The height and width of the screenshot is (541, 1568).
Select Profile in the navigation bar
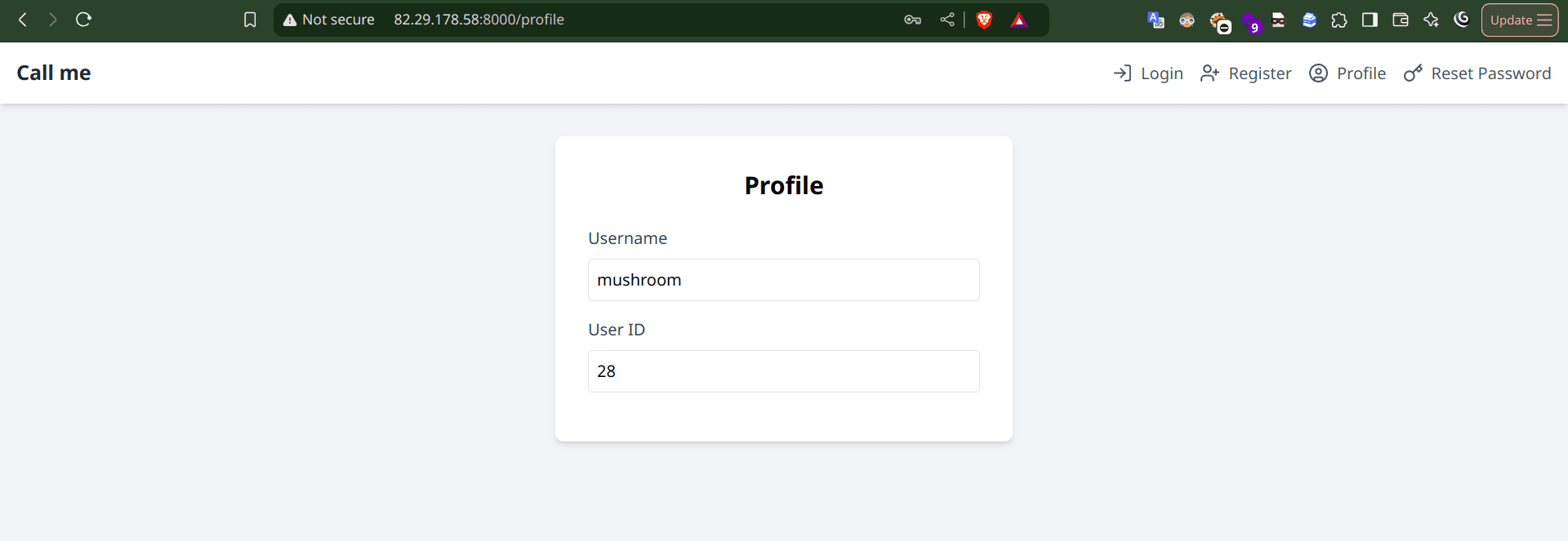pos(1347,73)
